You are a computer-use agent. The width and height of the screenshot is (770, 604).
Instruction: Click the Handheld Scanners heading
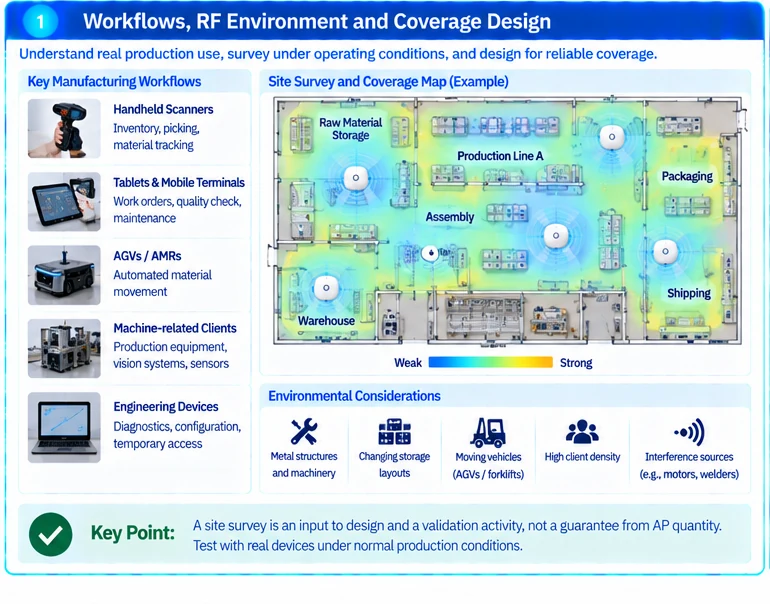(x=163, y=109)
